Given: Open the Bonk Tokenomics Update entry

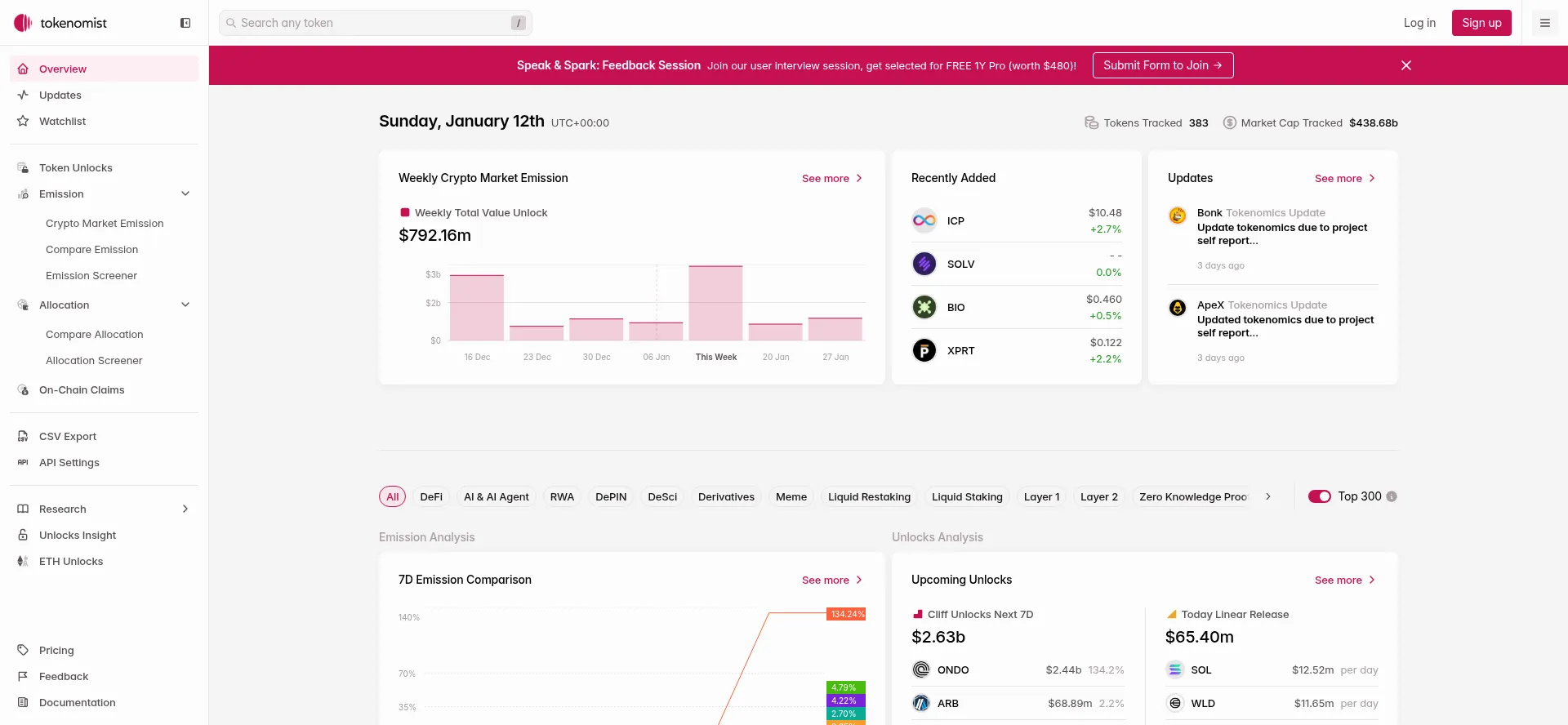Looking at the screenshot, I should pos(1273,238).
